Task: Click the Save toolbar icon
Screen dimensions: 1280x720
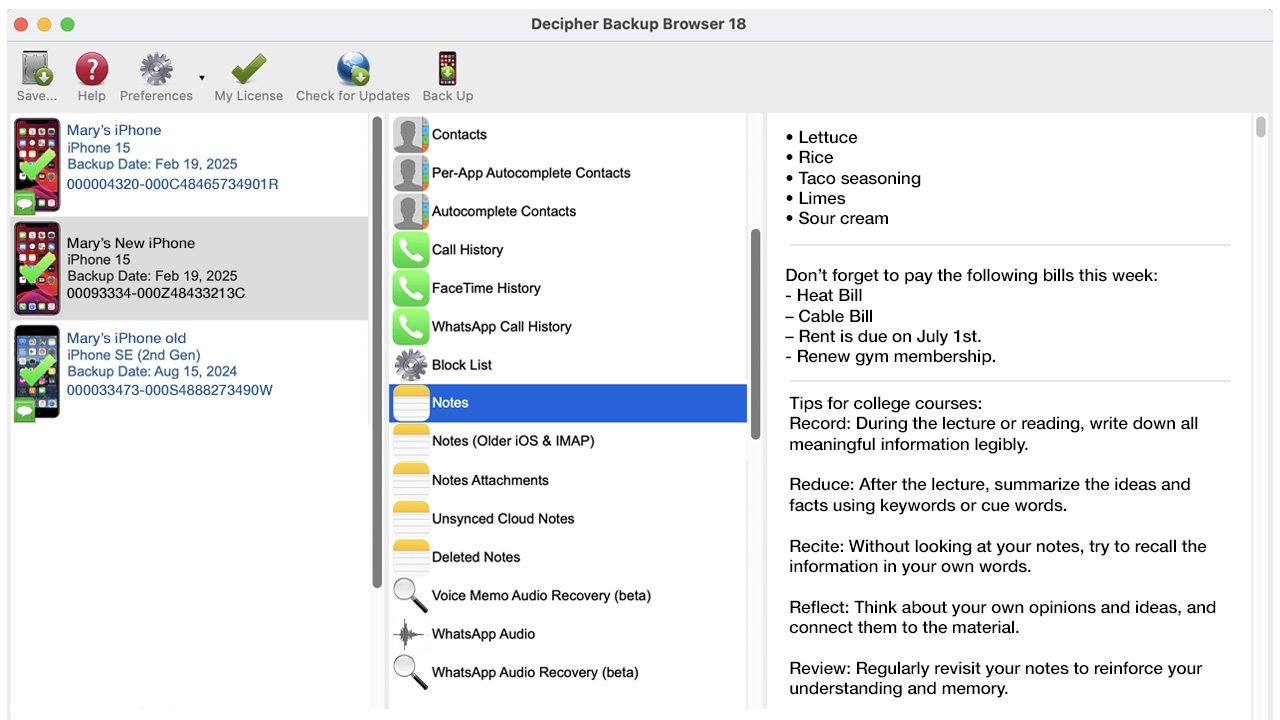Action: pos(37,70)
